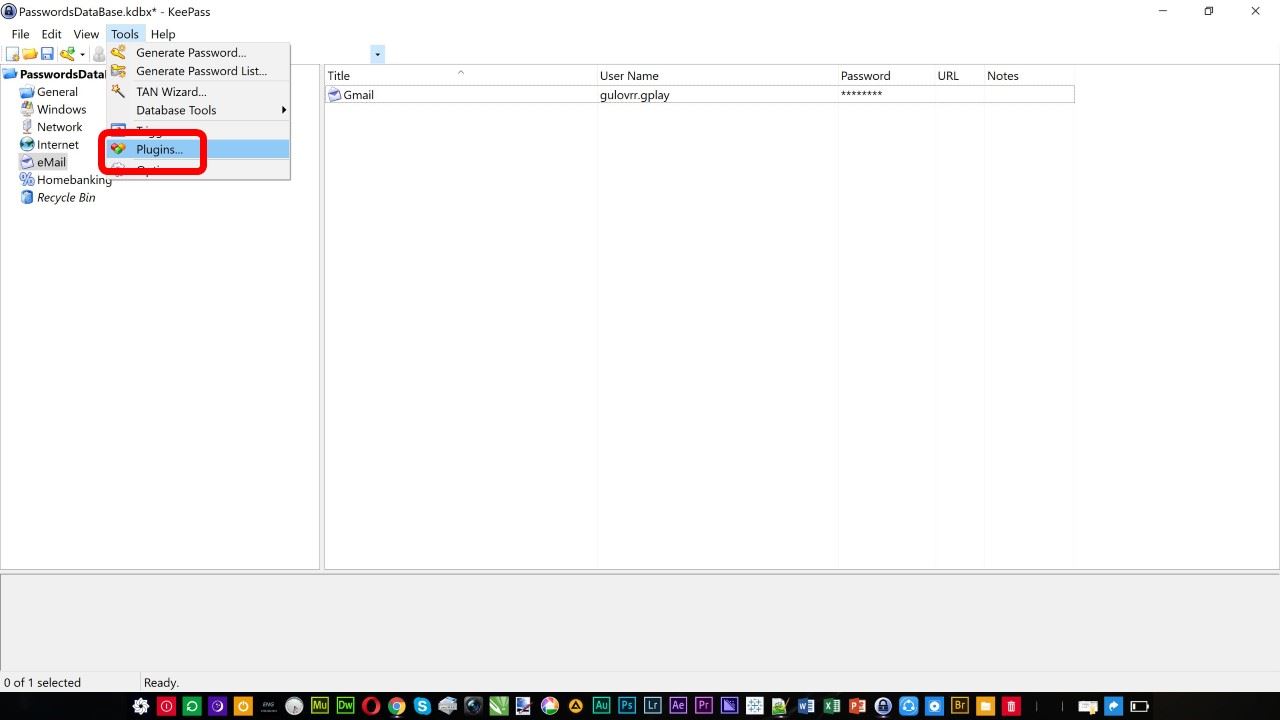Sort entries by Notes column header
The width and height of the screenshot is (1280, 720).
coord(1029,76)
